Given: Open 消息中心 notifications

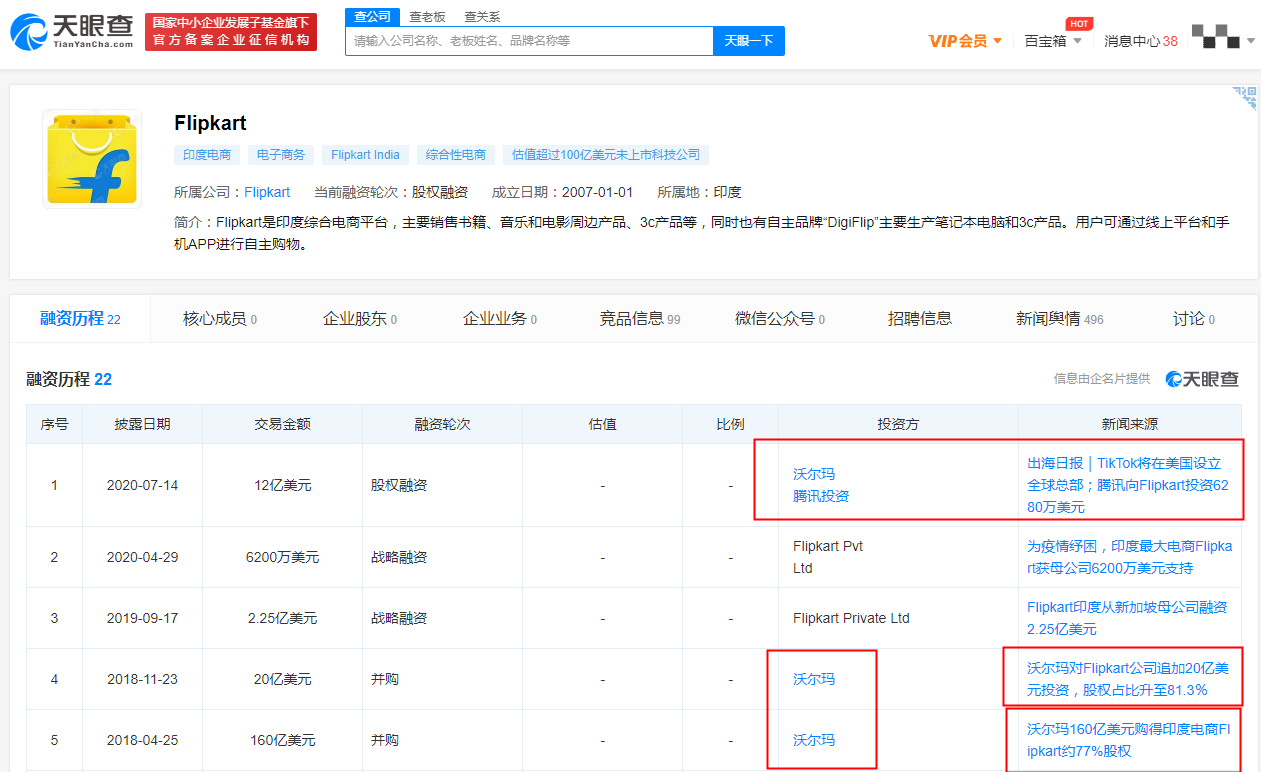Looking at the screenshot, I should [x=1141, y=41].
